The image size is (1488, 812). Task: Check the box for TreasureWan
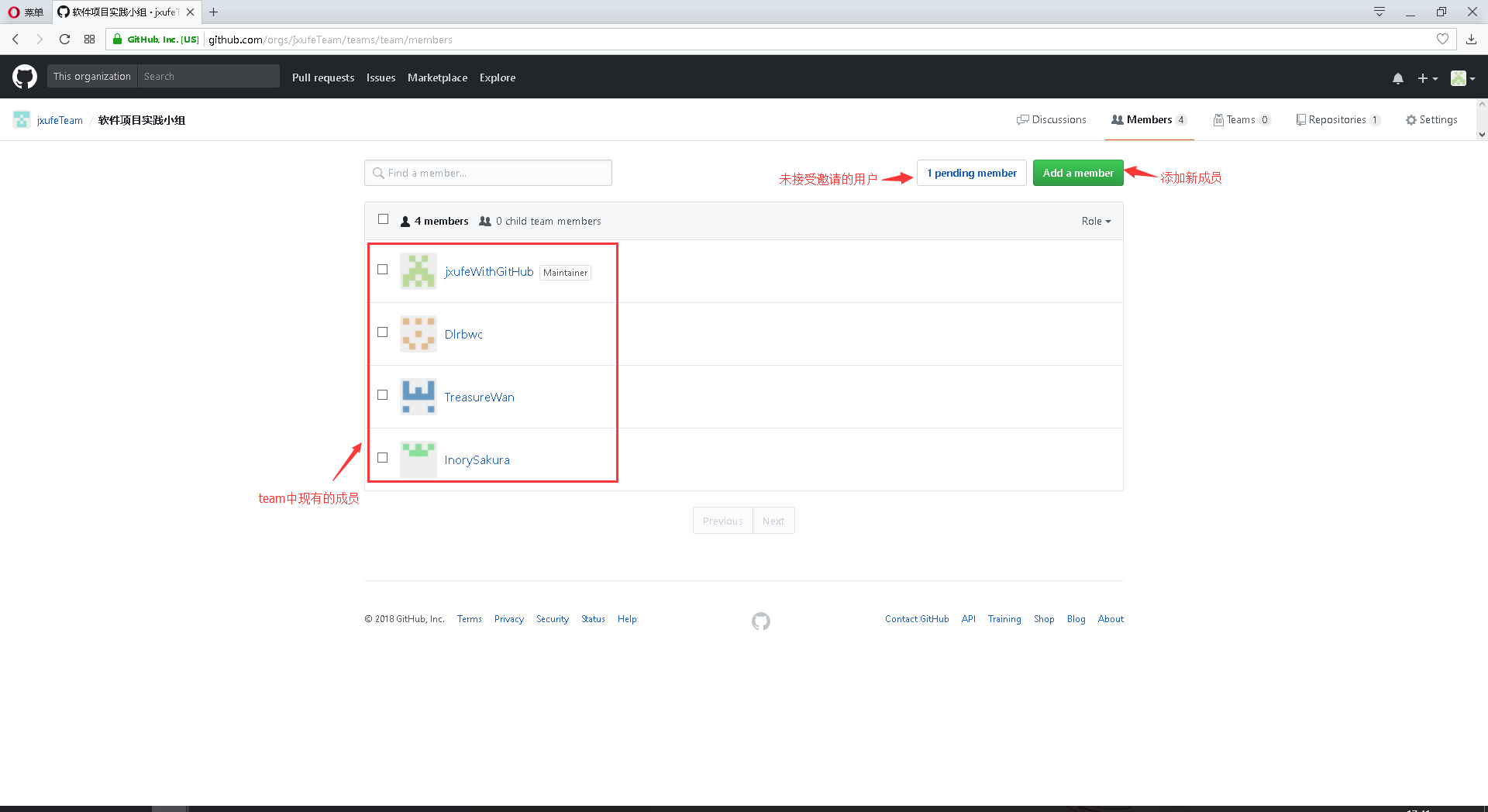[x=382, y=395]
